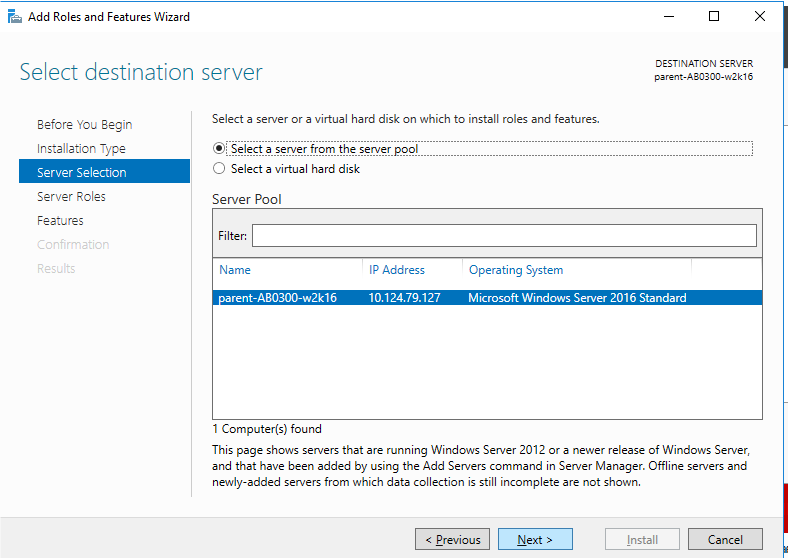Viewport: 788px width, 558px height.
Task: Click the Previous button
Action: click(x=452, y=539)
